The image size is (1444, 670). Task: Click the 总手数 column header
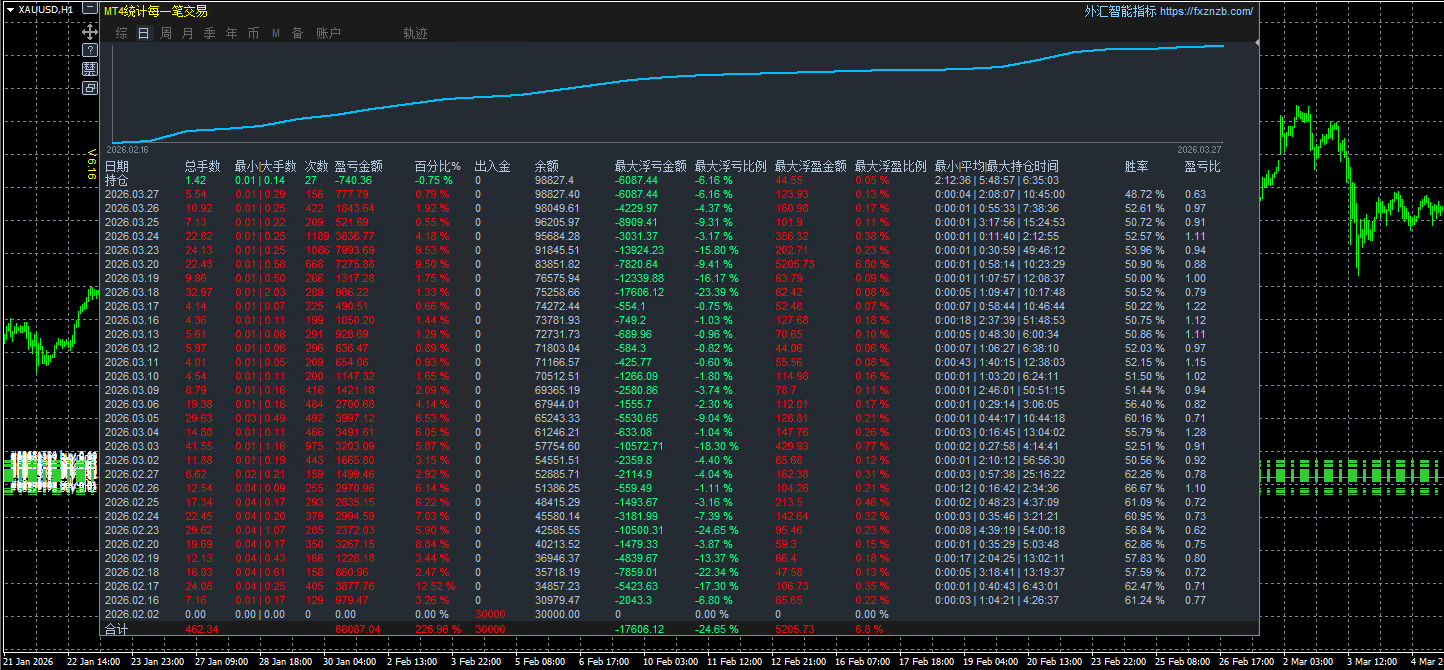pos(203,166)
